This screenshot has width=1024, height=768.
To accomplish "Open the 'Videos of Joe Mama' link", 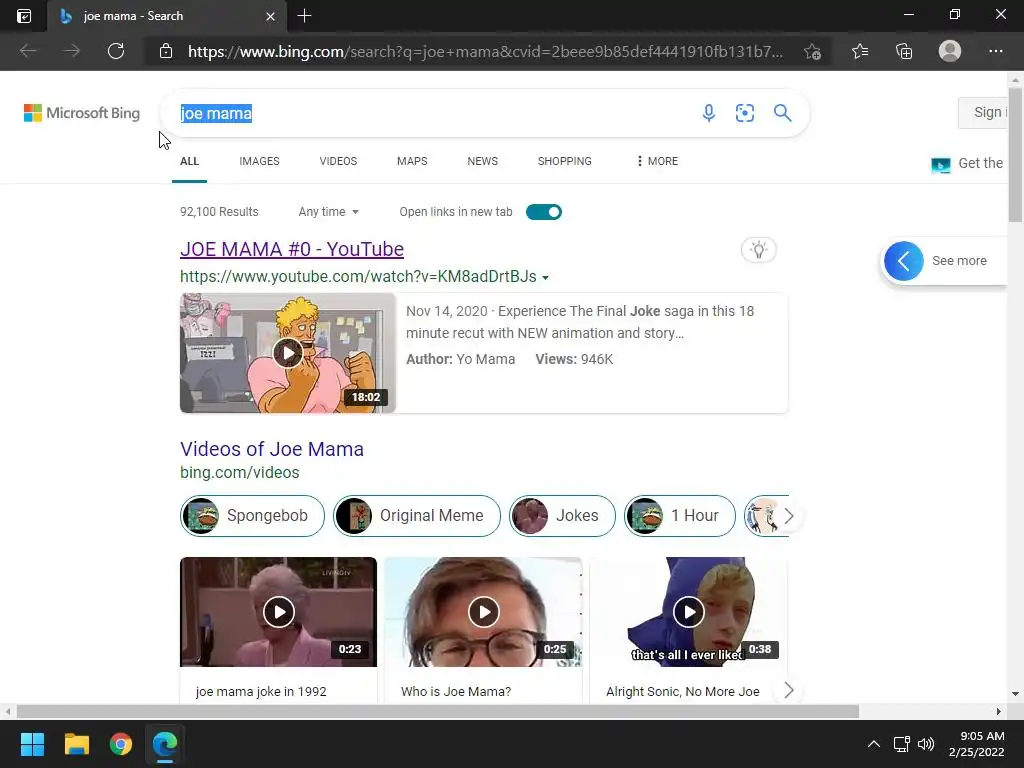I will [272, 449].
